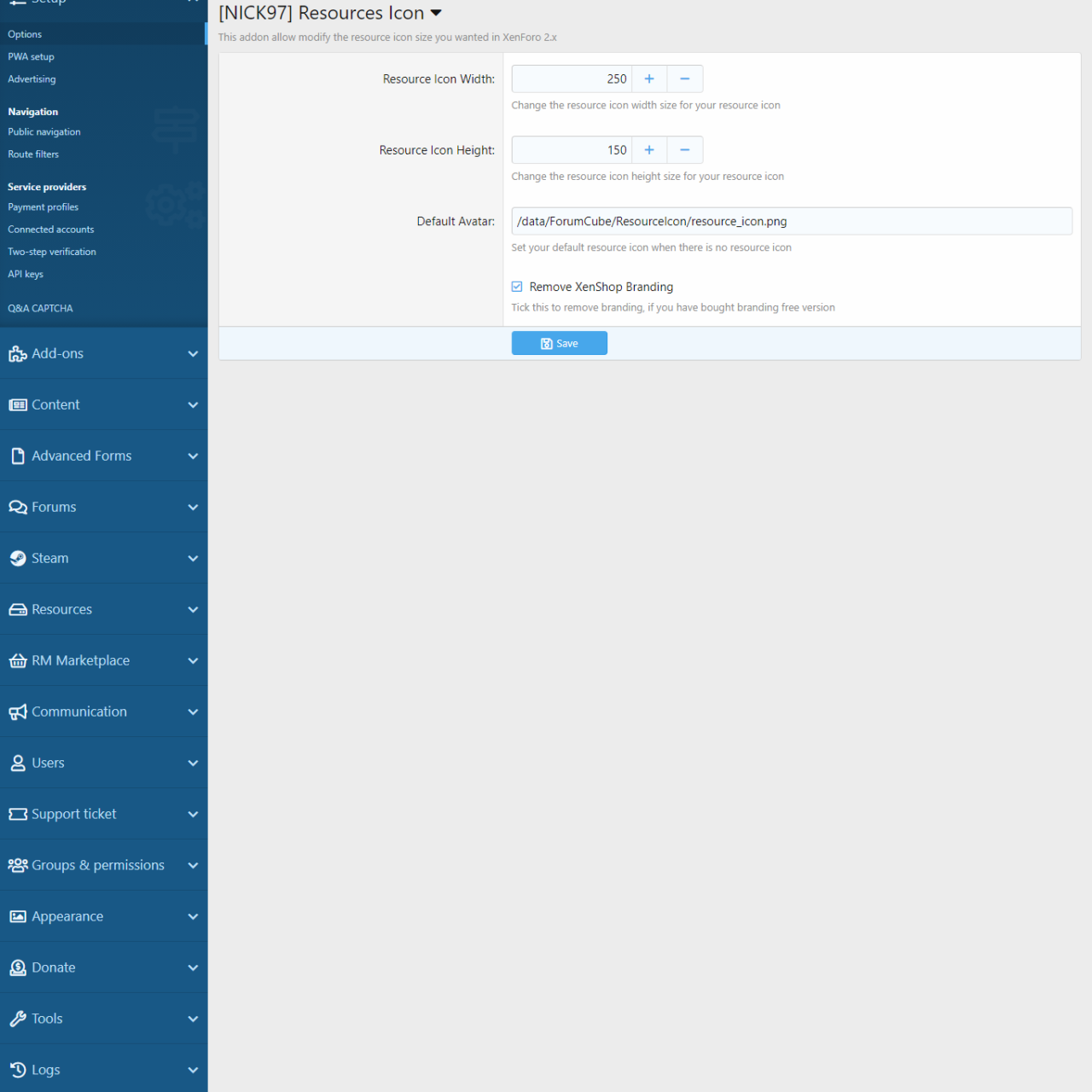1092x1092 pixels.
Task: Toggle Remove XenShop Branding checkbox
Action: click(517, 287)
